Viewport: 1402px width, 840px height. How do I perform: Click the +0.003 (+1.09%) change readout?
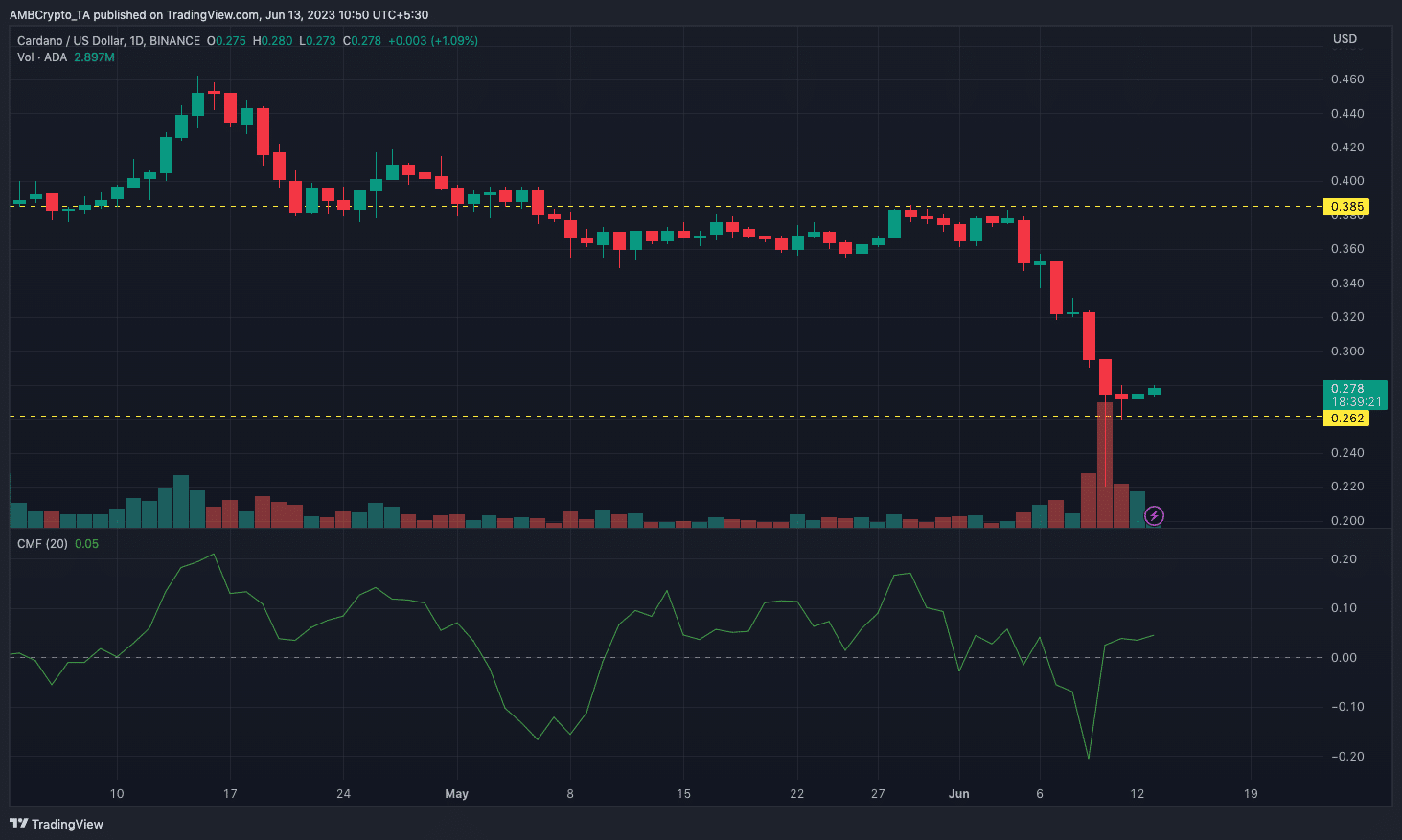(433, 41)
